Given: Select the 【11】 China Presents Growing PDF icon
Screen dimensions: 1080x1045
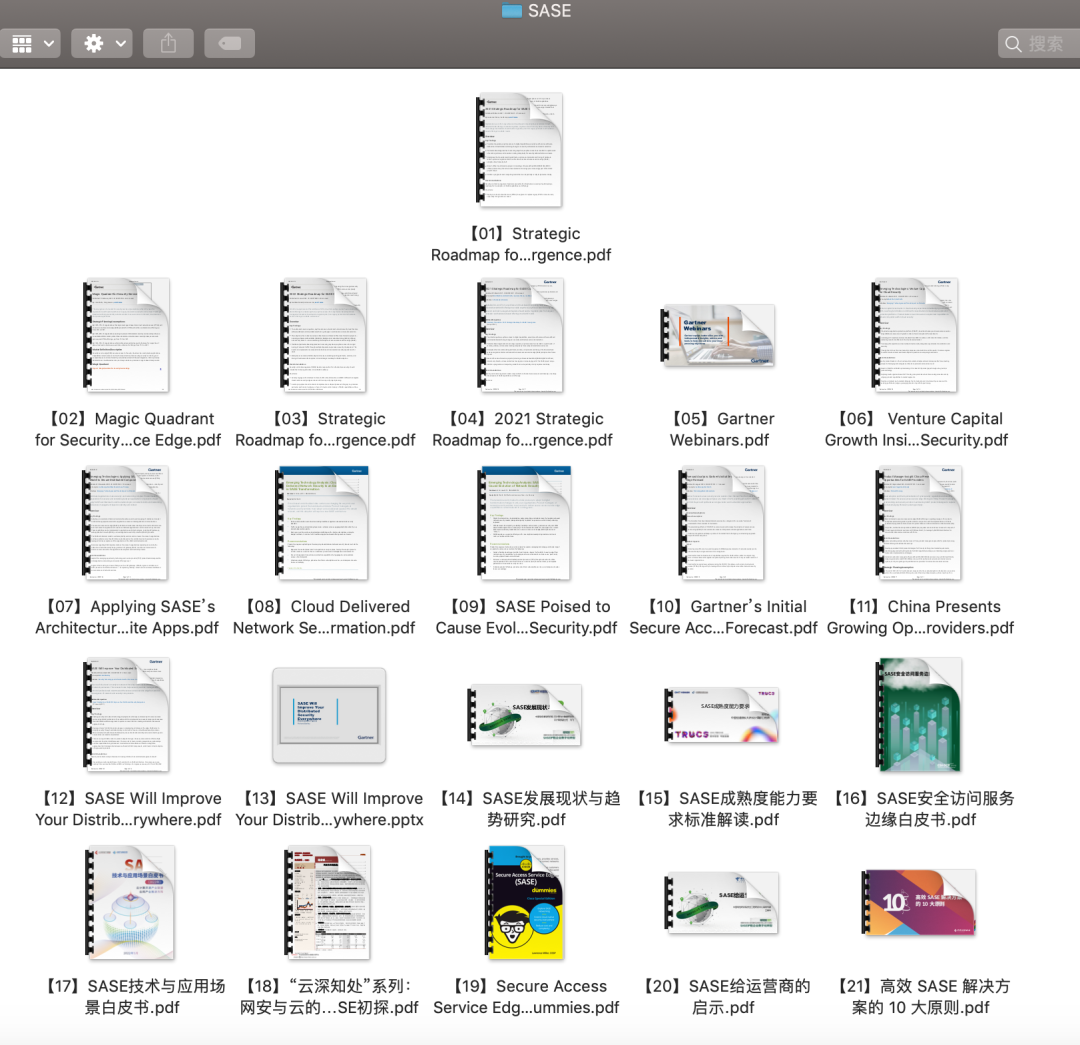Looking at the screenshot, I should [919, 523].
